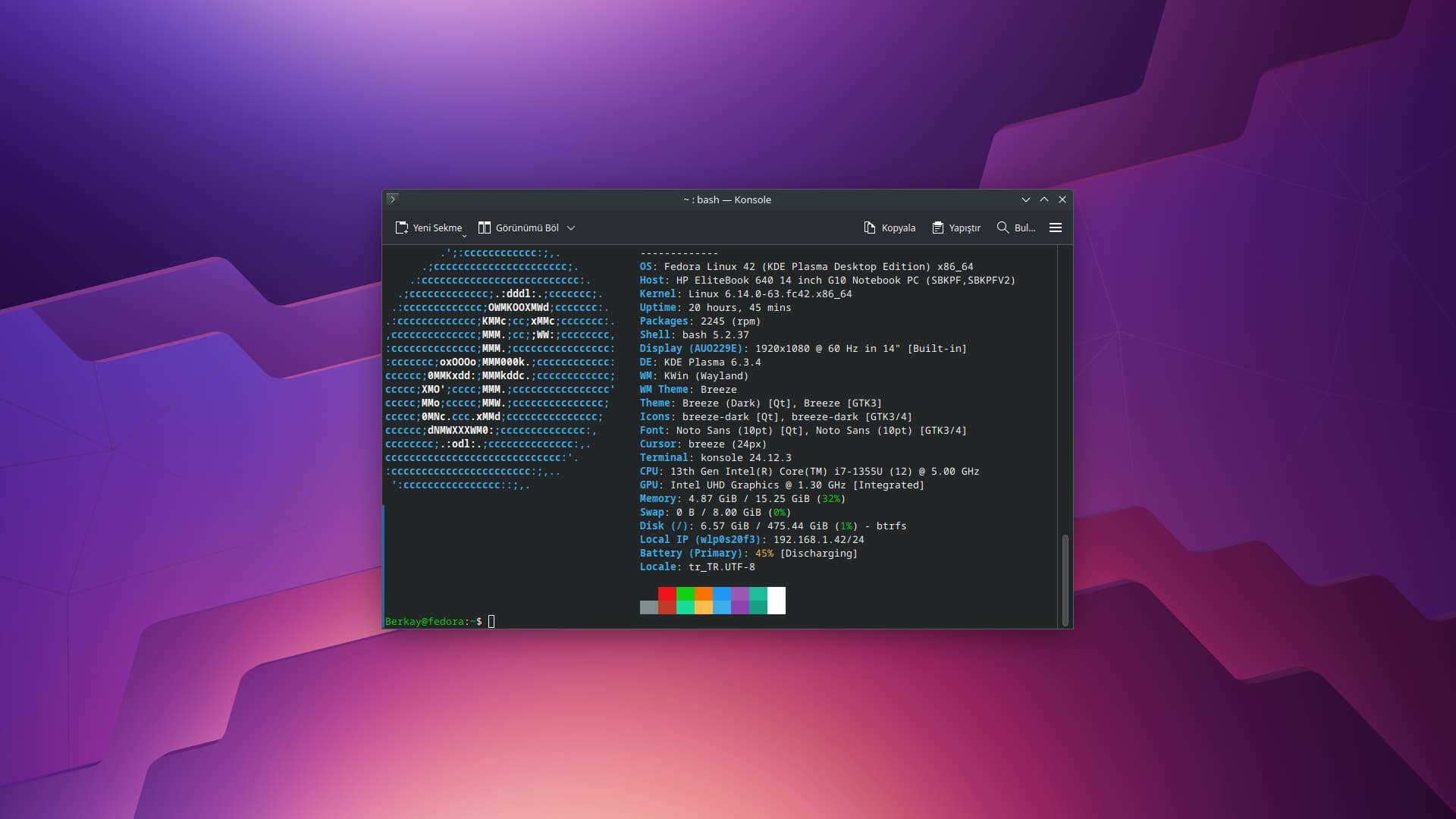Click the Kopyala copy icon
The width and height of the screenshot is (1456, 819).
click(x=870, y=227)
